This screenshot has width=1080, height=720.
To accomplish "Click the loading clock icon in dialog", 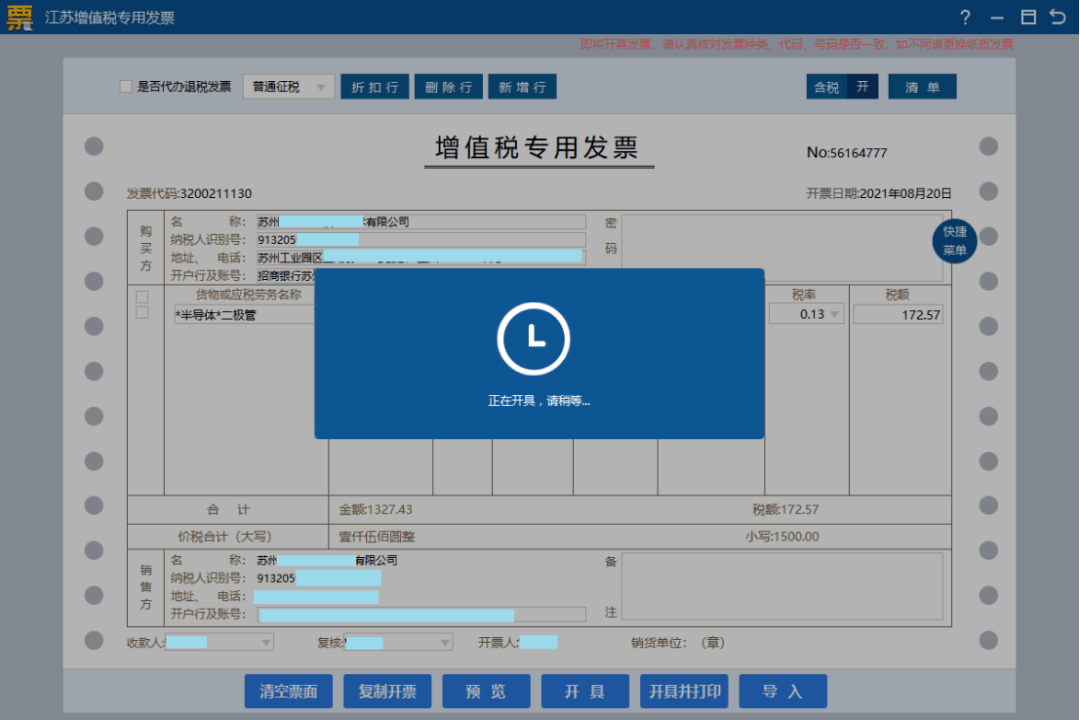I will tap(534, 338).
